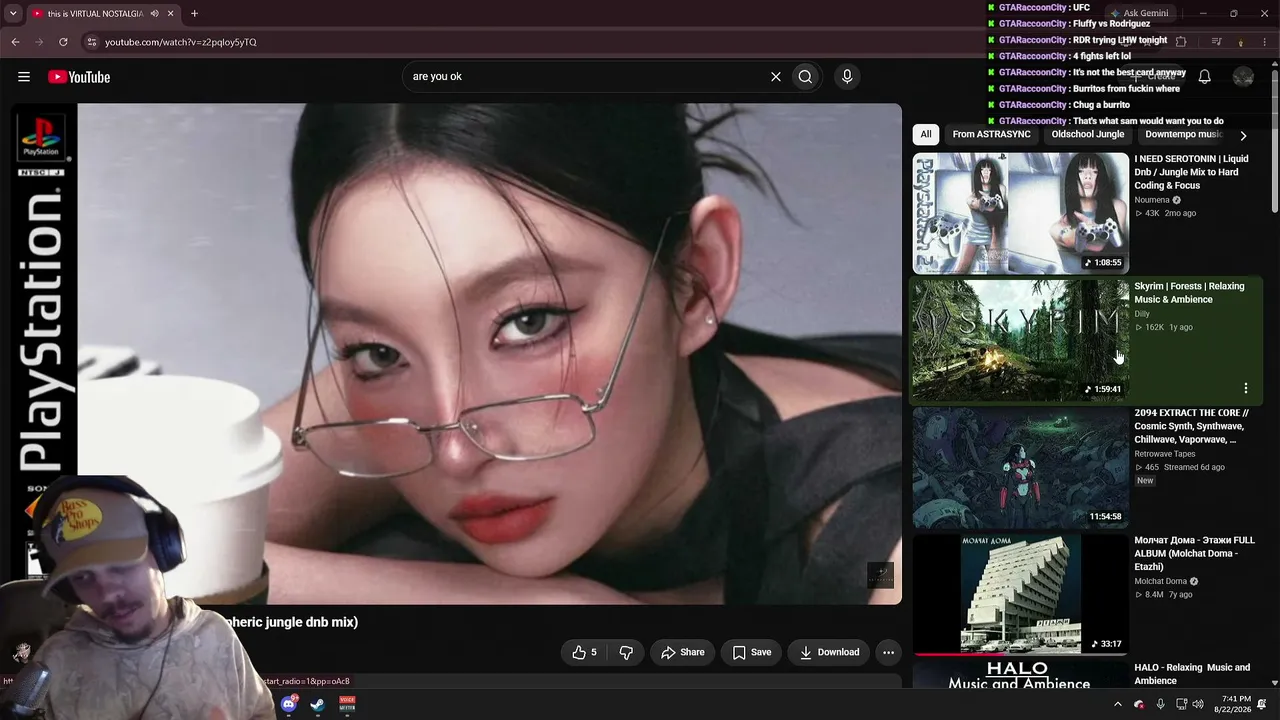Open Steam from the taskbar
Viewport: 1280px width, 720px height.
coord(317,704)
